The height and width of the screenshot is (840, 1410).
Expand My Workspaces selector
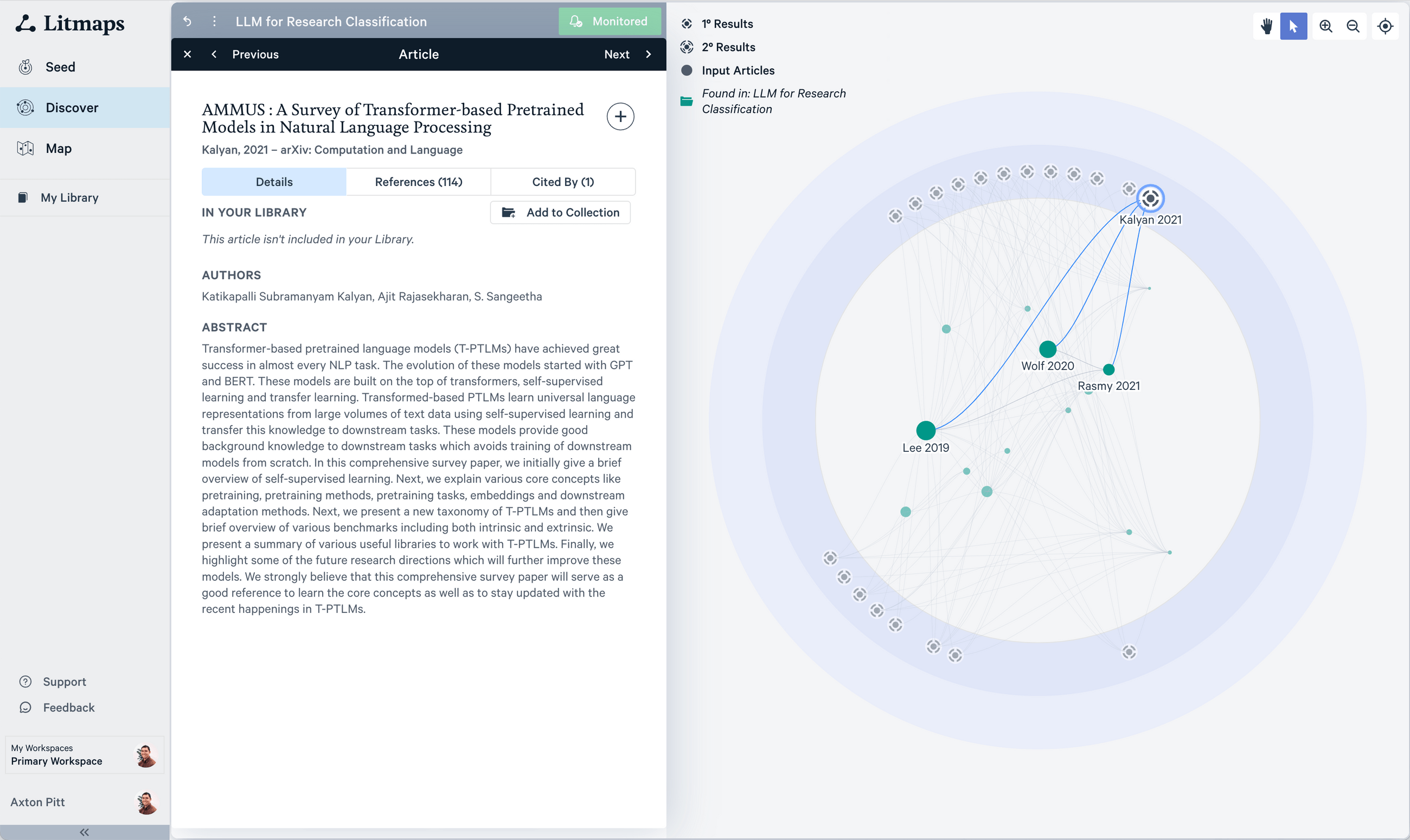84,754
